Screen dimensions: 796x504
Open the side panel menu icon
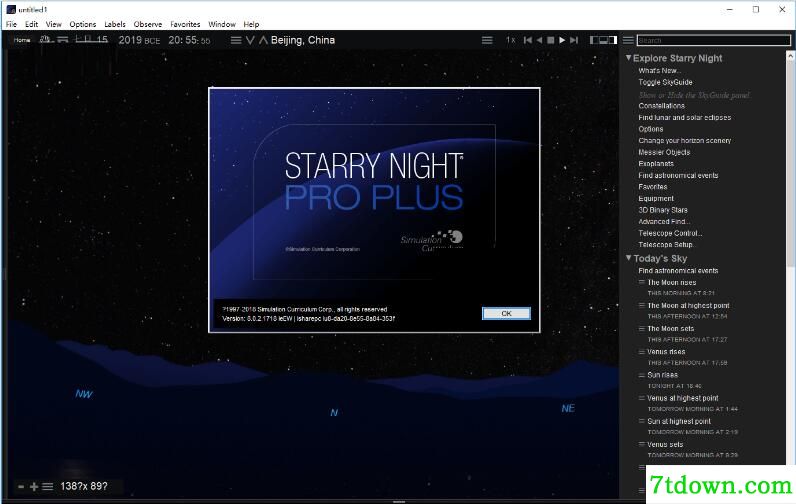click(628, 40)
